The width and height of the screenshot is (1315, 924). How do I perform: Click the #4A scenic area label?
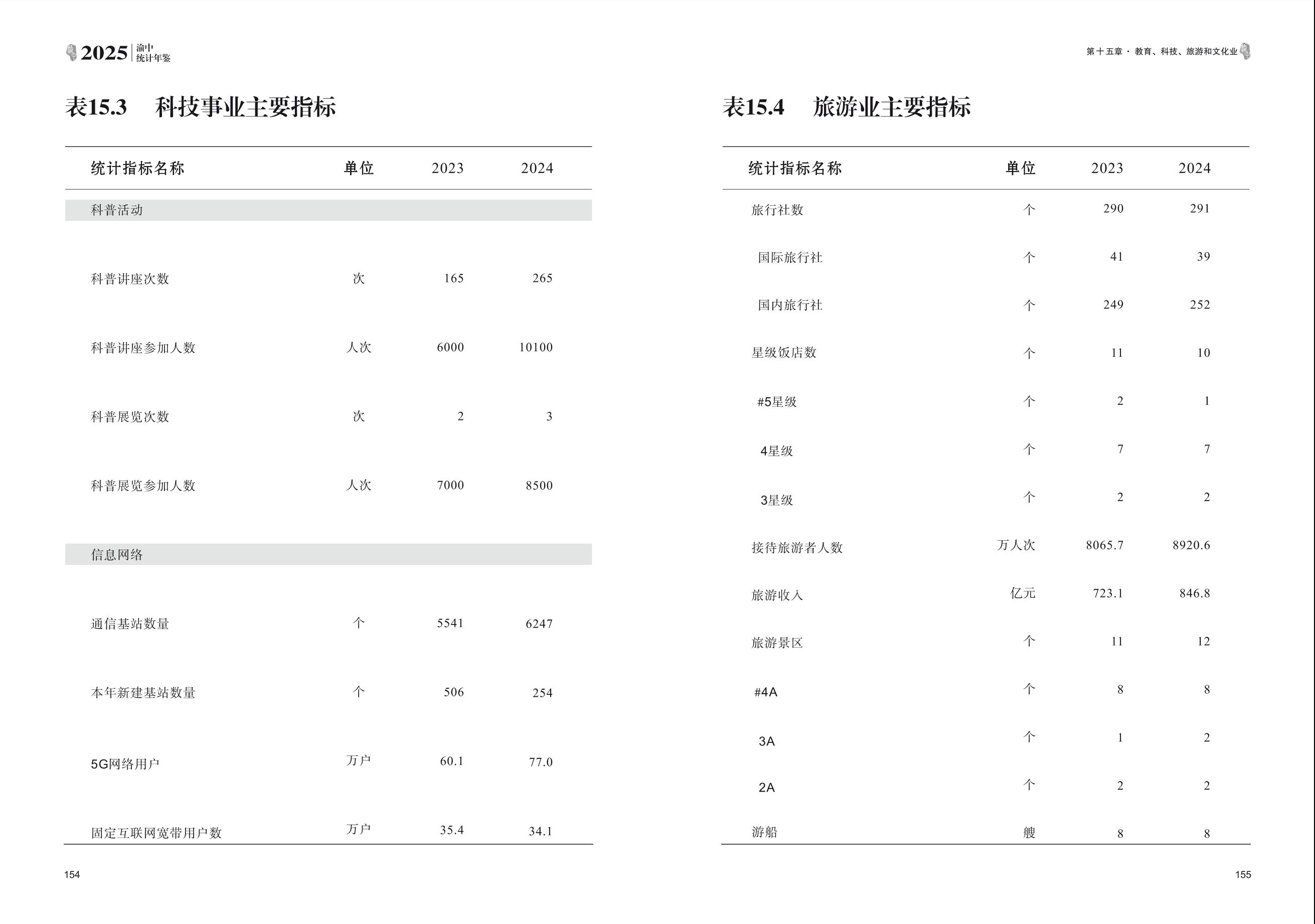point(766,692)
